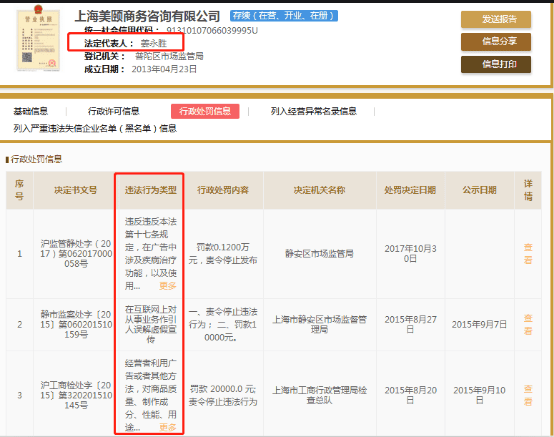Expand 更多 in row 1 violation type
This screenshot has width=554, height=437.
pos(167,286)
